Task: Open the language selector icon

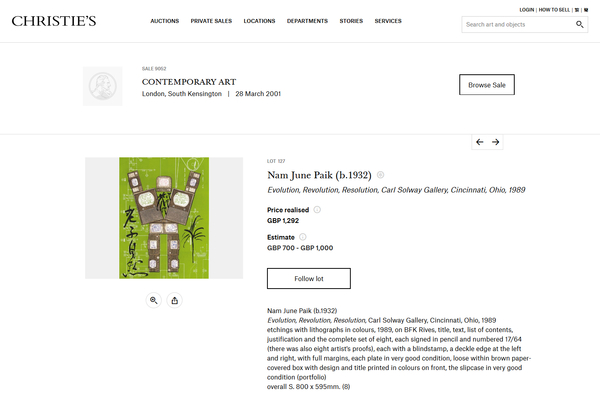Action: pyautogui.click(x=576, y=9)
